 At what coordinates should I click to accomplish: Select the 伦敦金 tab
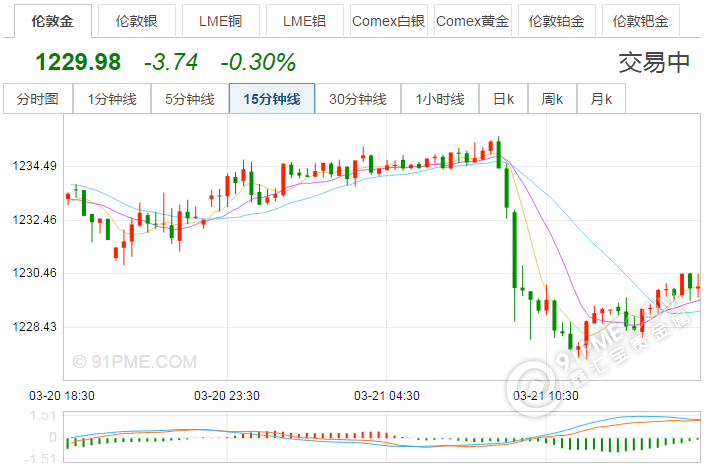pos(53,21)
